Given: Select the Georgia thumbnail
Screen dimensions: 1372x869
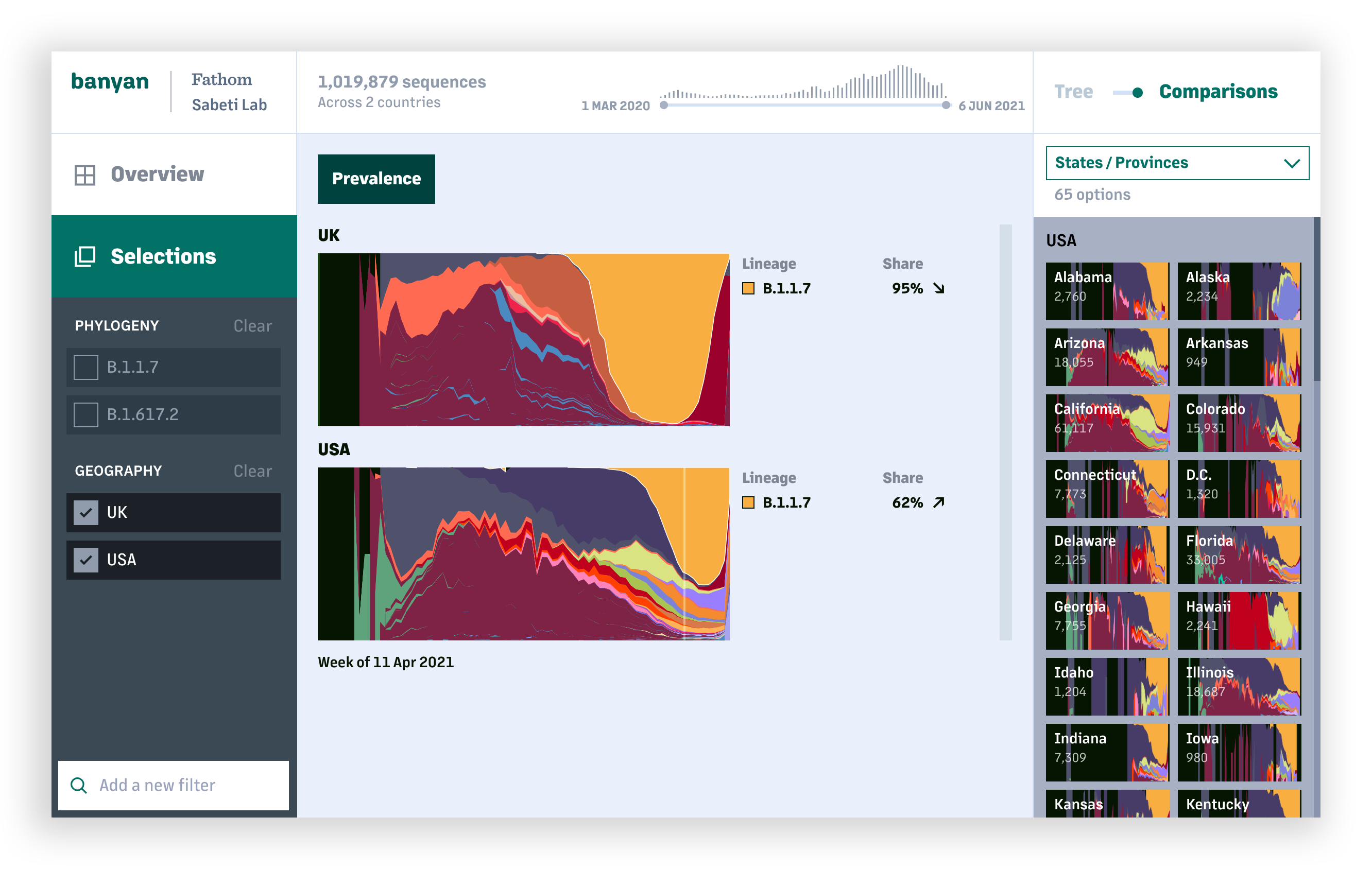Looking at the screenshot, I should click(x=1107, y=621).
